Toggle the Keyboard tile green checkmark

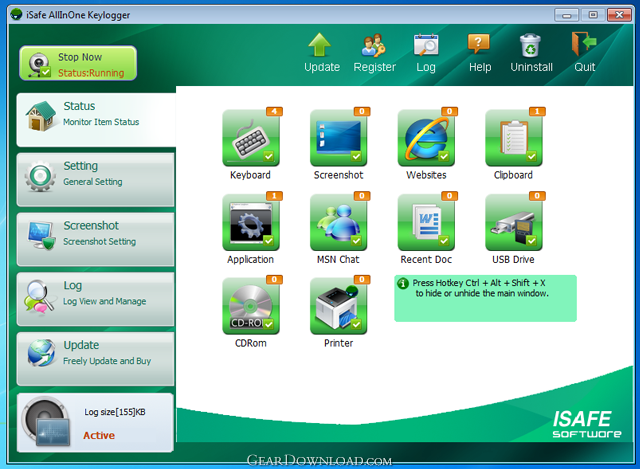[269, 156]
